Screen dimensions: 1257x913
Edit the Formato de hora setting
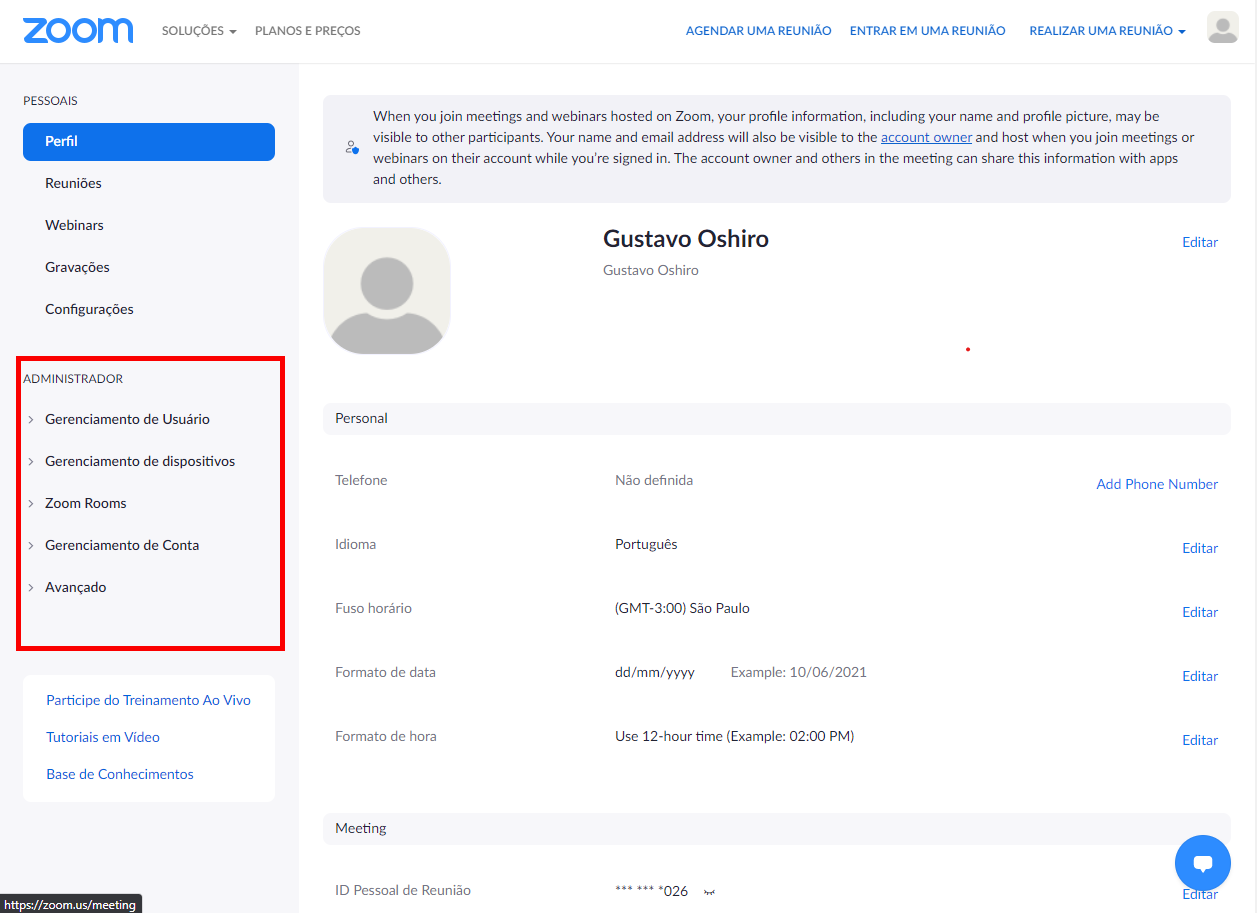pyautogui.click(x=1200, y=740)
